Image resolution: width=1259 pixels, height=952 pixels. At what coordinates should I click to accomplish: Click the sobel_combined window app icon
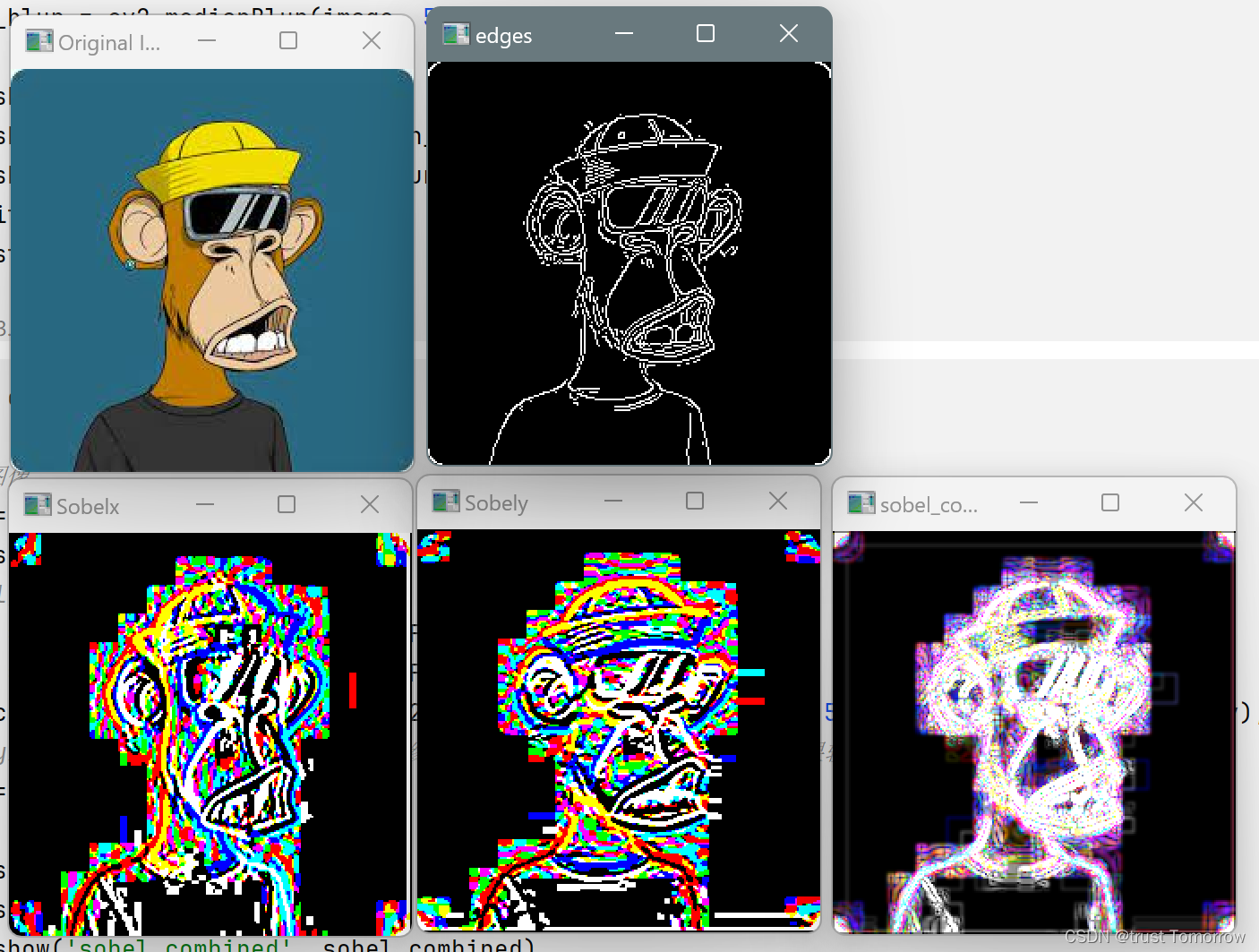pyautogui.click(x=861, y=503)
